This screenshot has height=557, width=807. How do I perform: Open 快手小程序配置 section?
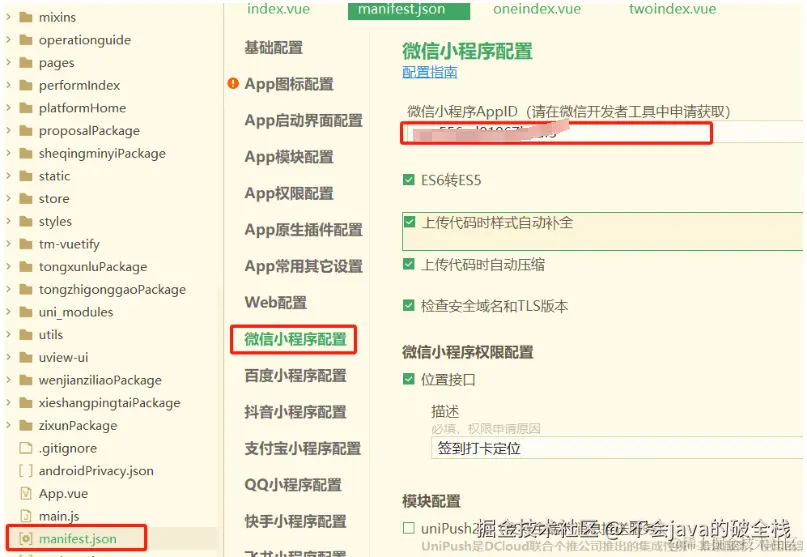[295, 521]
